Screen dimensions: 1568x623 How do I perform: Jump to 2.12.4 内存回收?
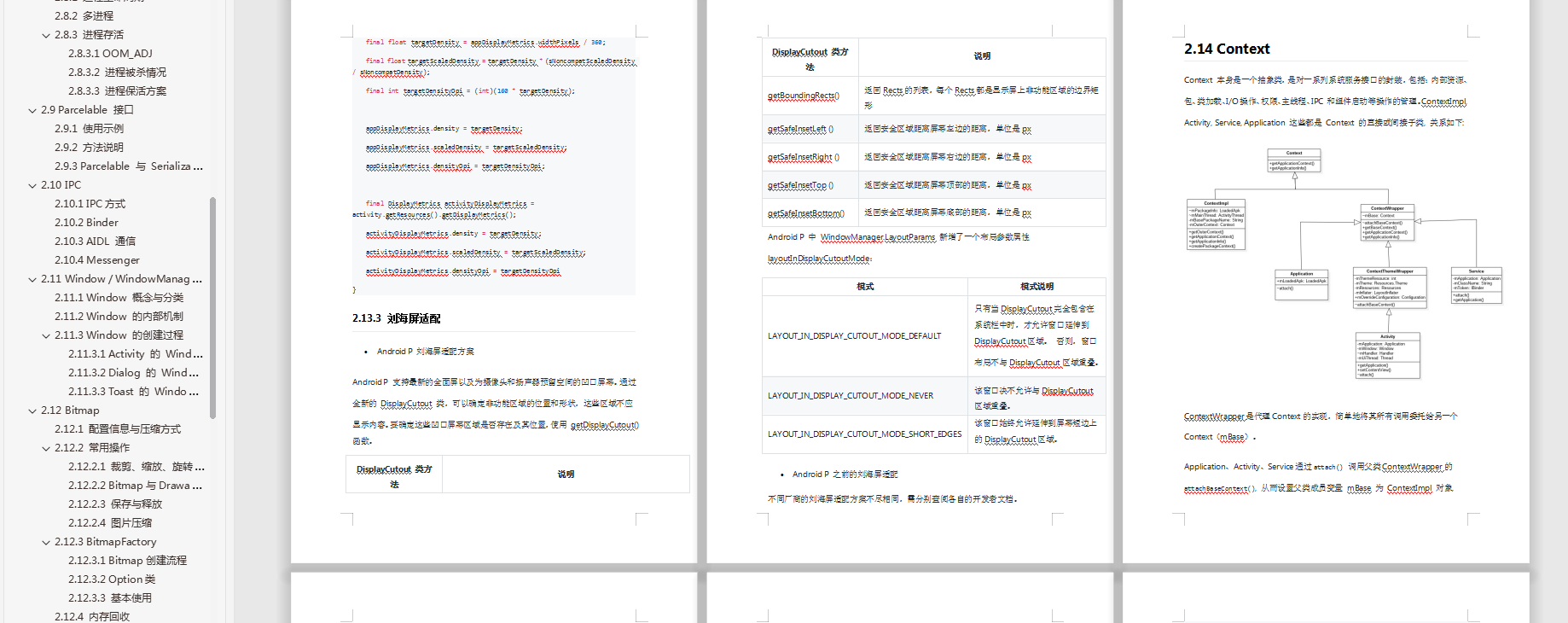(x=92, y=616)
